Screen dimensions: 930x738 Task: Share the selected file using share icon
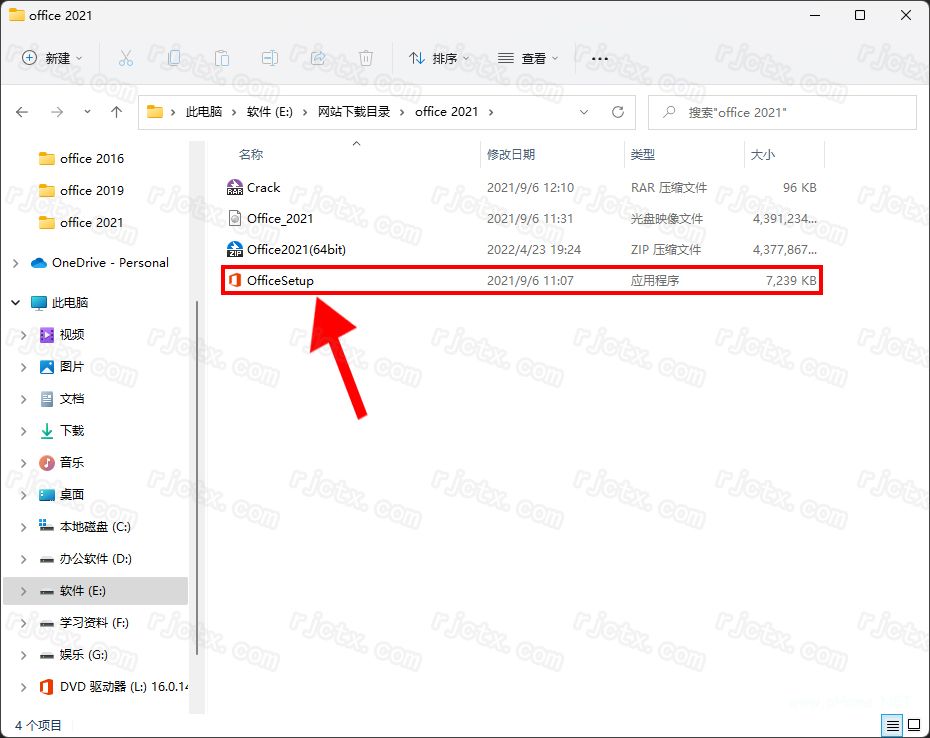pos(318,59)
